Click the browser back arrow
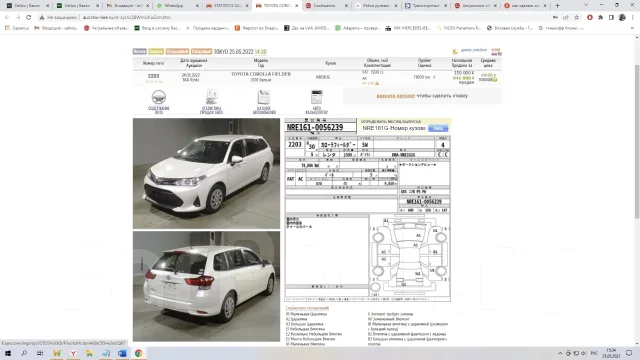The width and height of the screenshot is (640, 360). pos(7,18)
